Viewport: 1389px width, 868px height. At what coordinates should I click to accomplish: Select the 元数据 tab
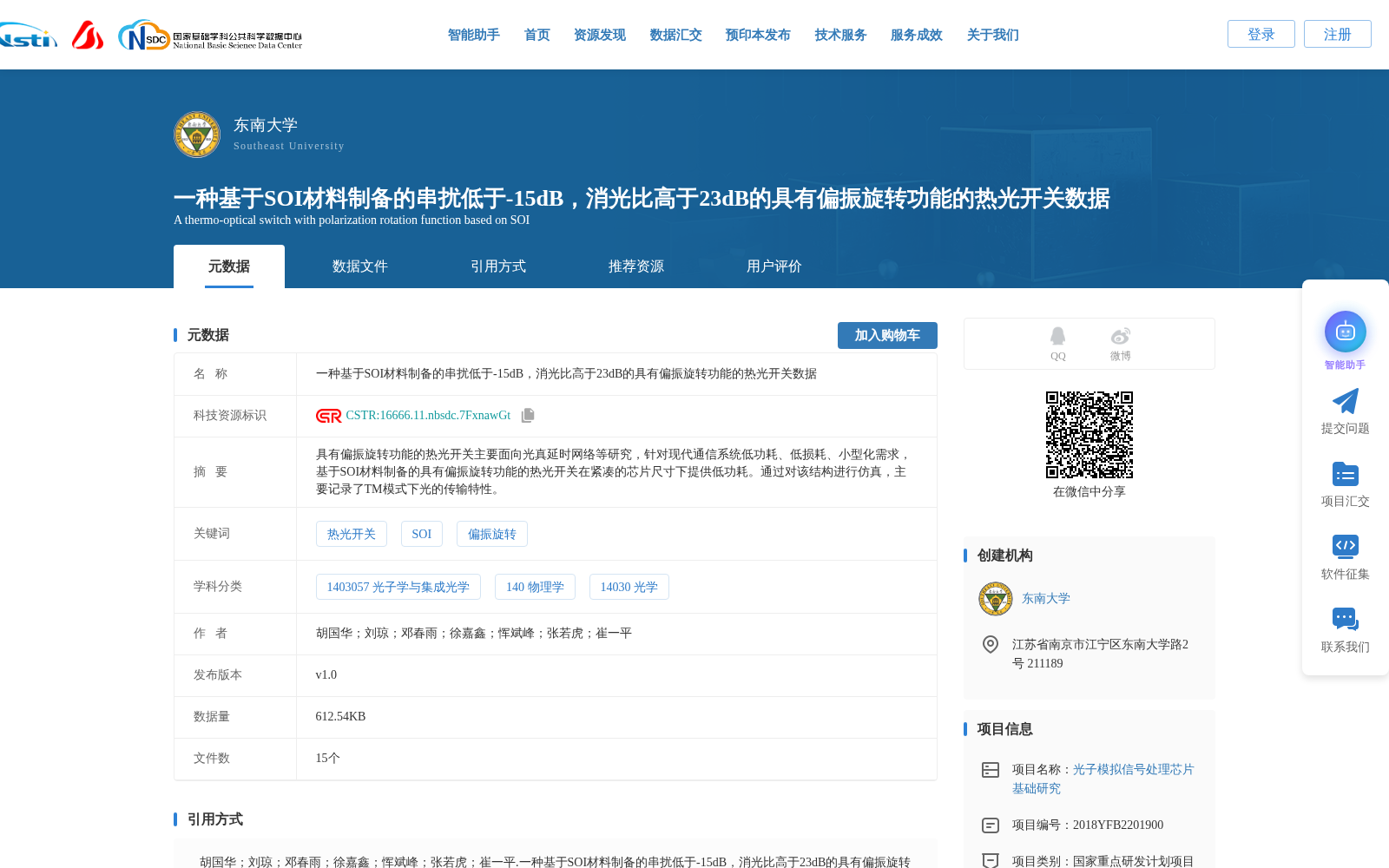[x=229, y=266]
